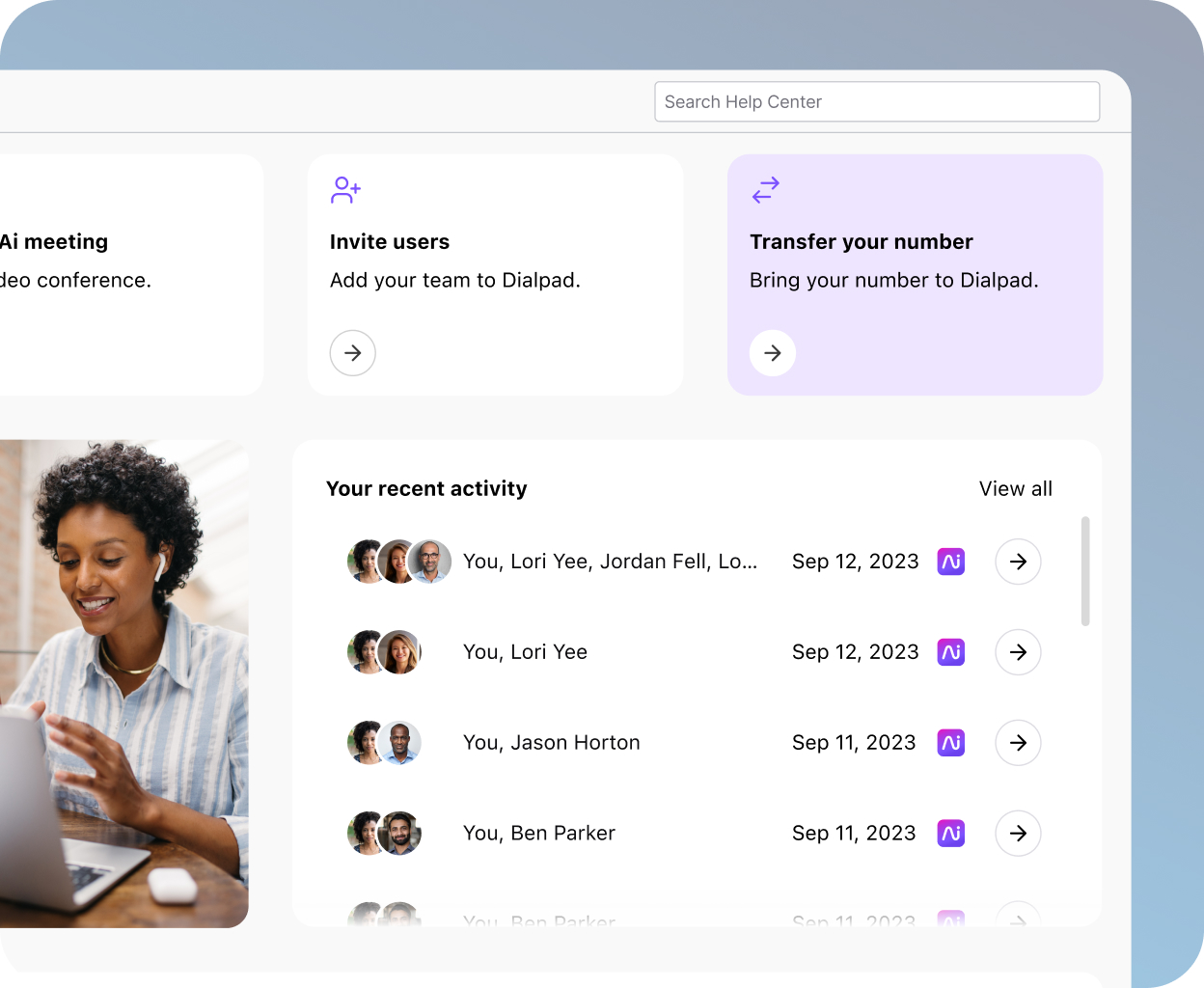Viewport: 1204px width, 988px height.
Task: Click Ai icon in Lori Yee, Jordan Fell row
Action: click(x=951, y=562)
